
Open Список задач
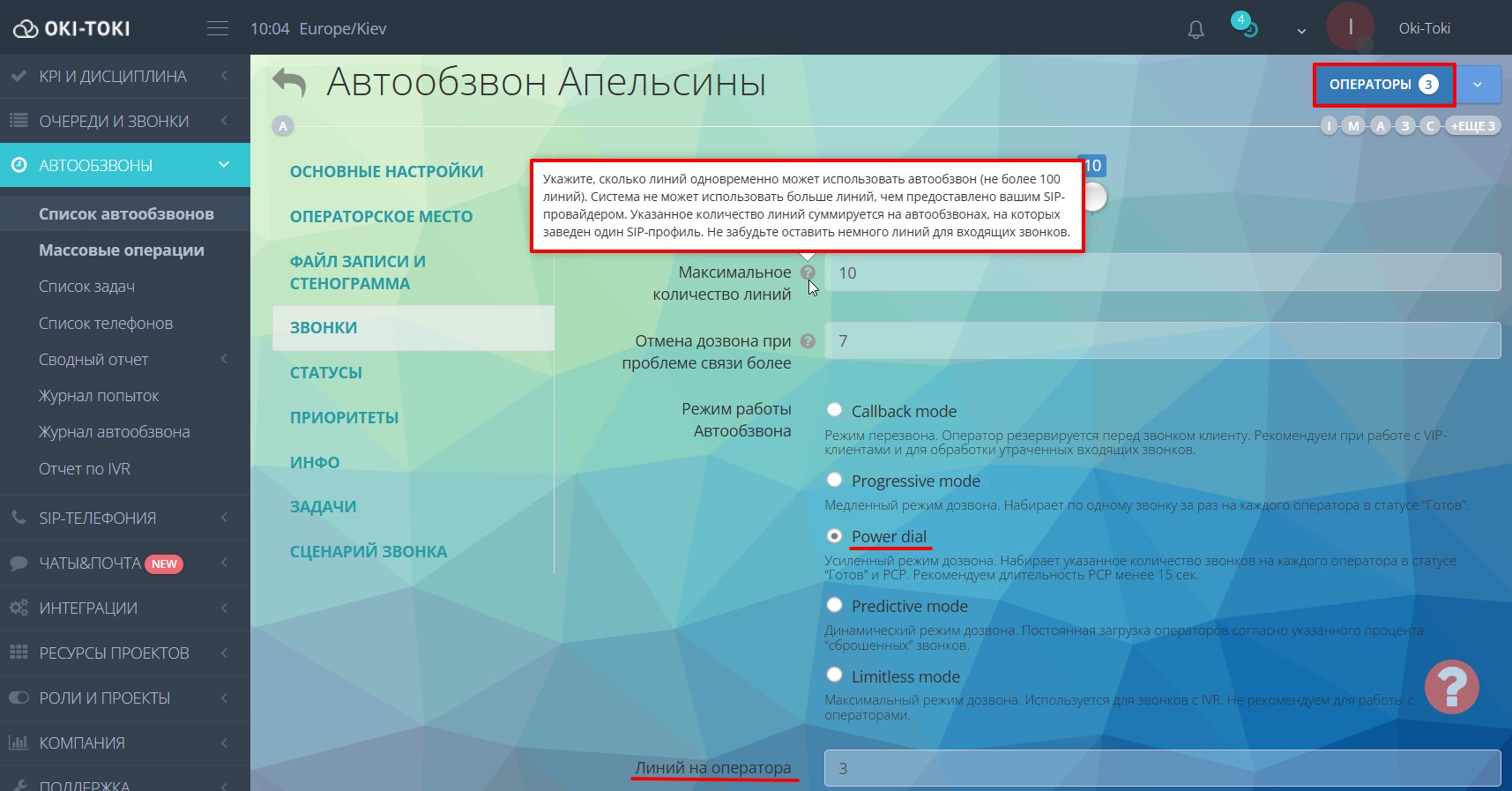pyautogui.click(x=86, y=287)
